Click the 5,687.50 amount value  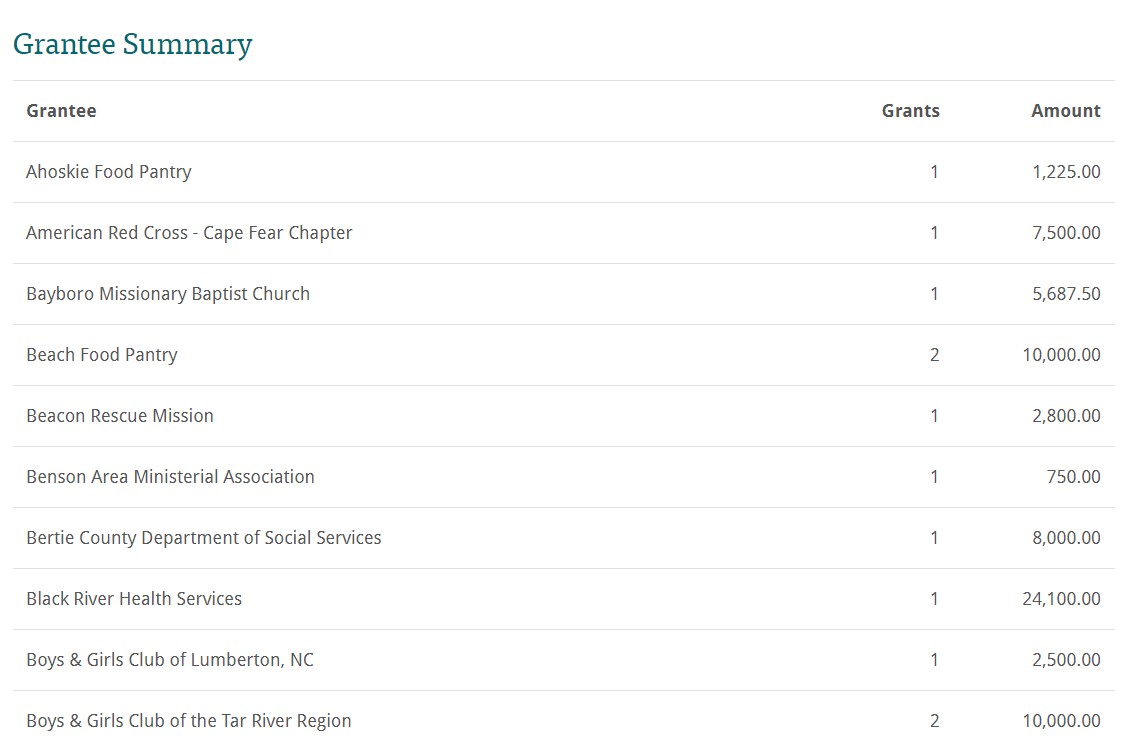(x=1067, y=294)
